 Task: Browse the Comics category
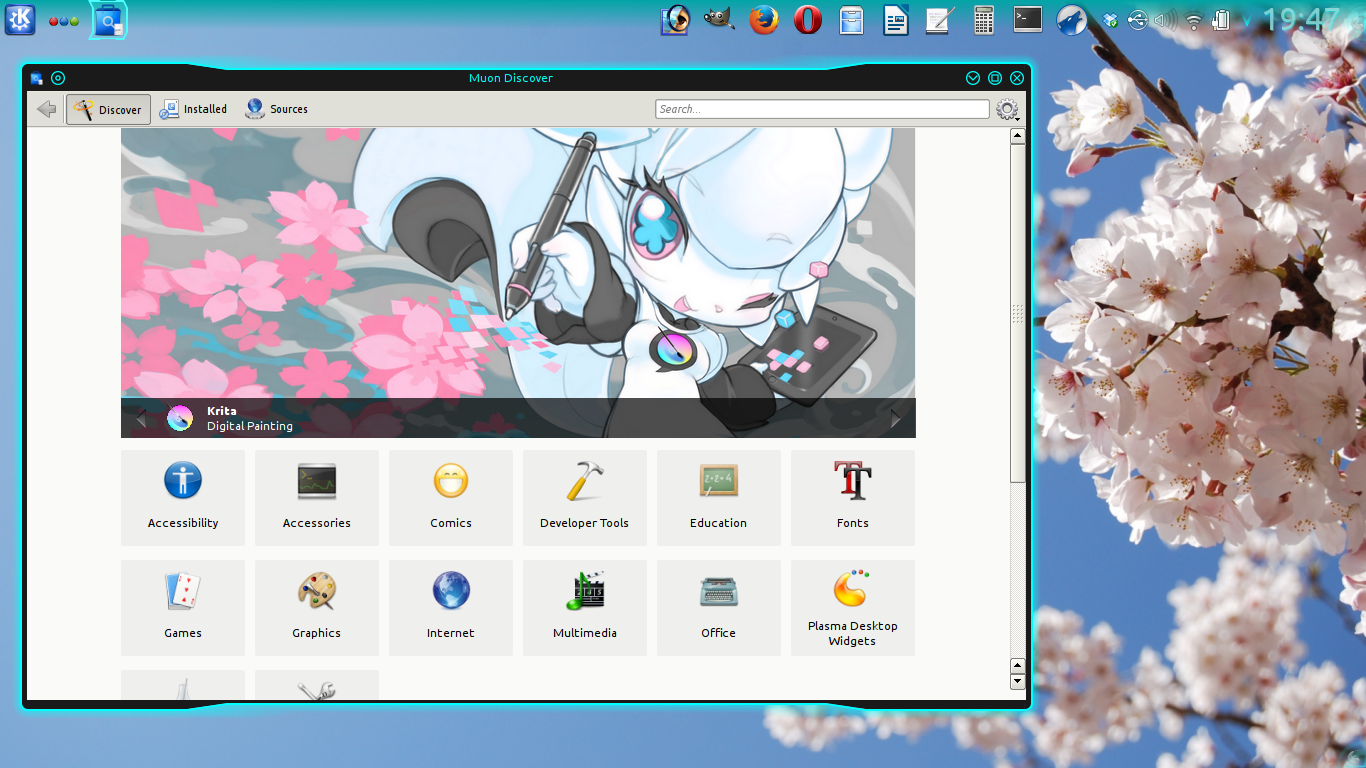coord(451,498)
